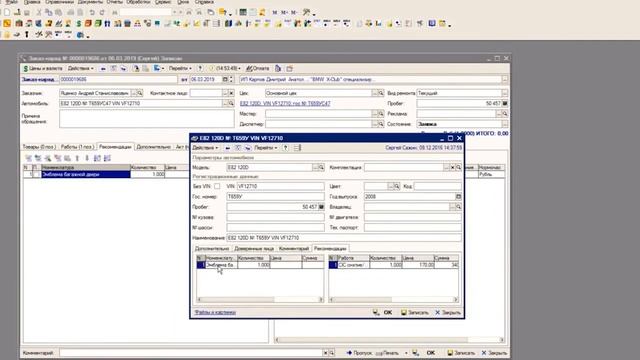
Task: Click the green dollar sign icon in second toolbar row
Action: click(78, 24)
